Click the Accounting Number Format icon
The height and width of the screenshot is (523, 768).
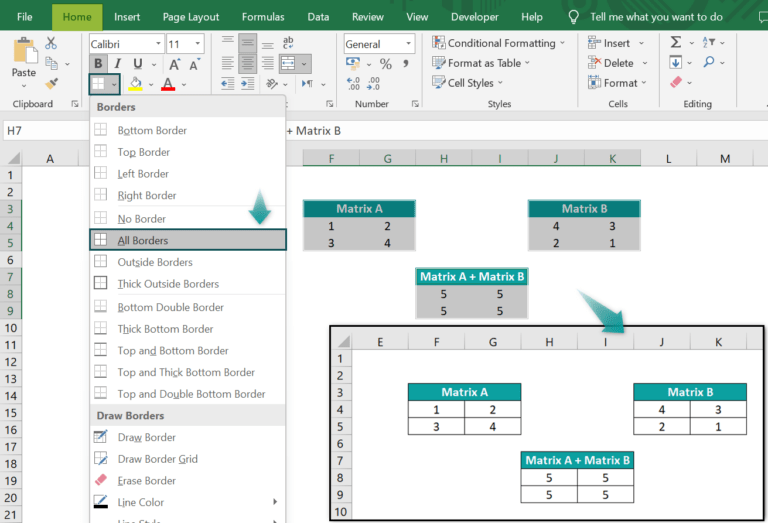353,63
